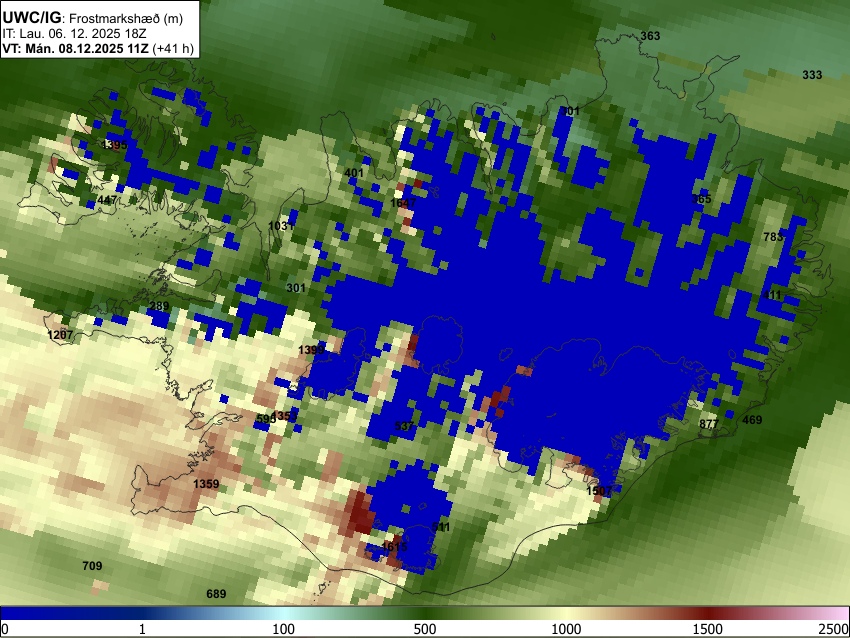Click the map value label 689

[216, 594]
